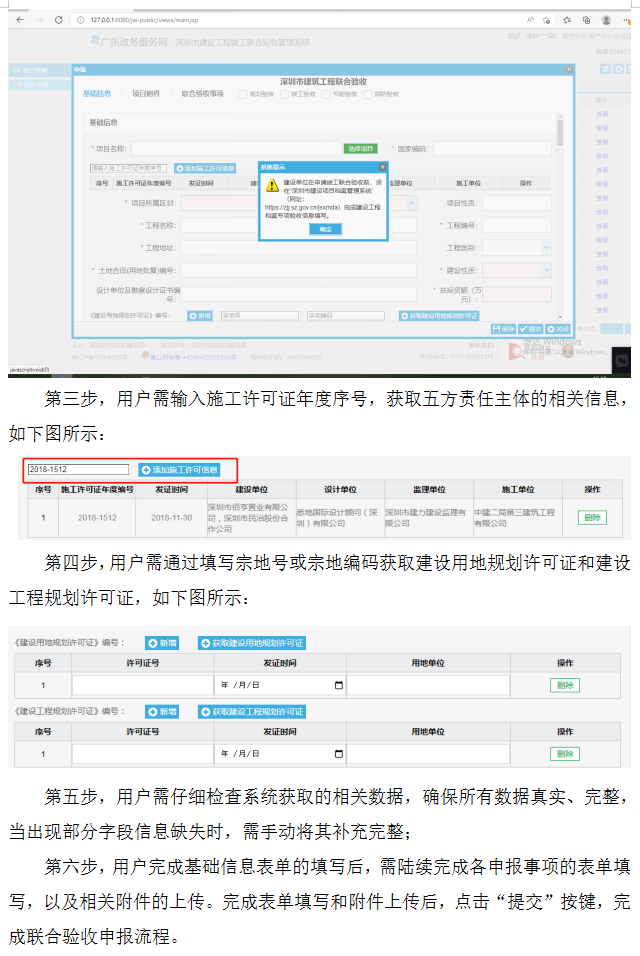Click the favorites star icon in address bar
The width and height of the screenshot is (640, 956).
click(547, 19)
